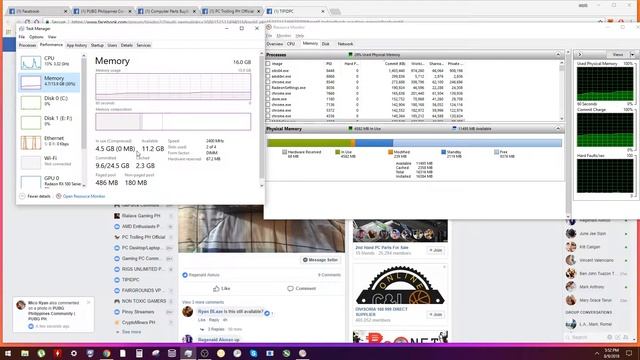Click the Memory composition bar in Task Manager

(173, 122)
